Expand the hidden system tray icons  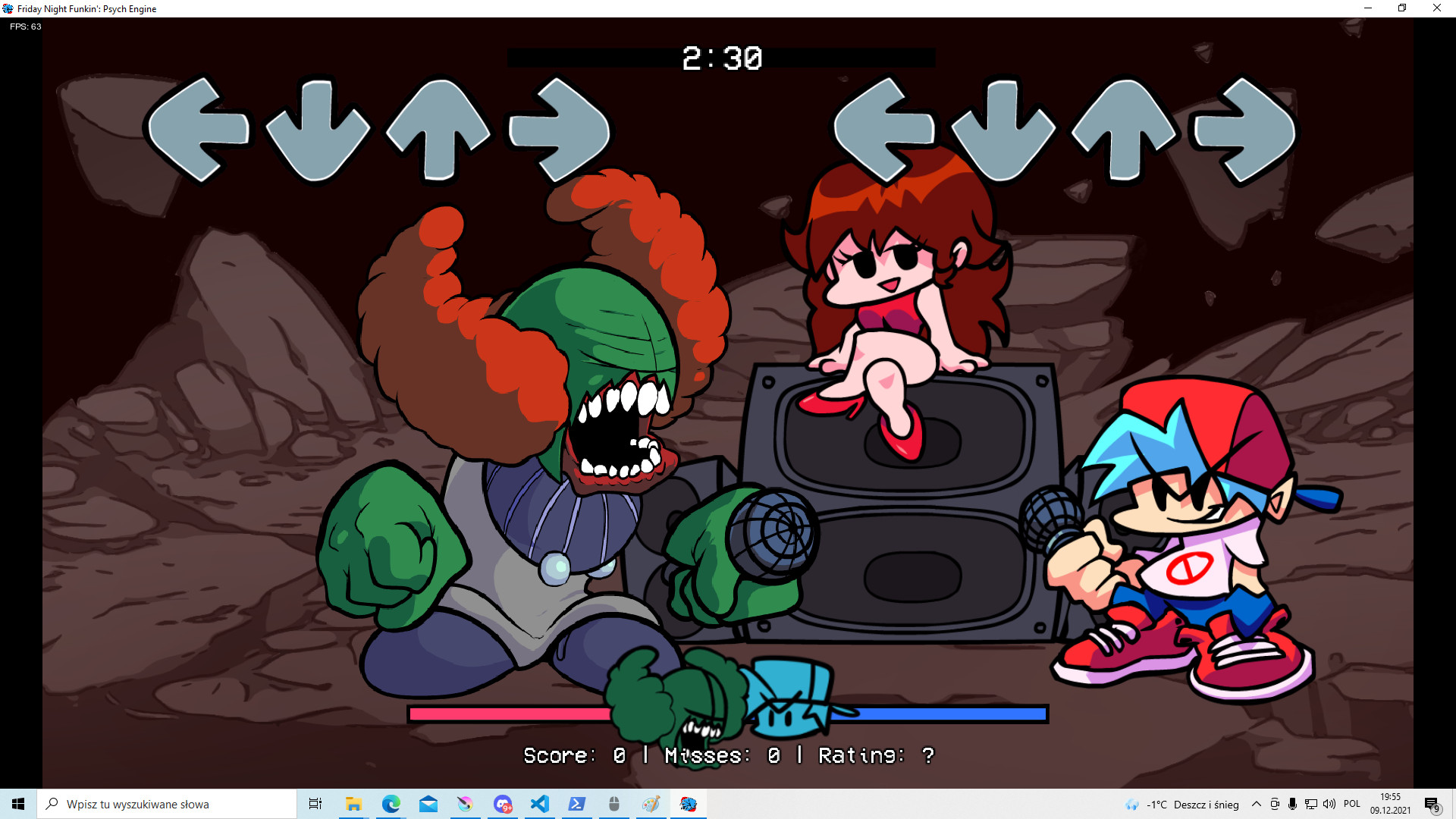[1257, 804]
